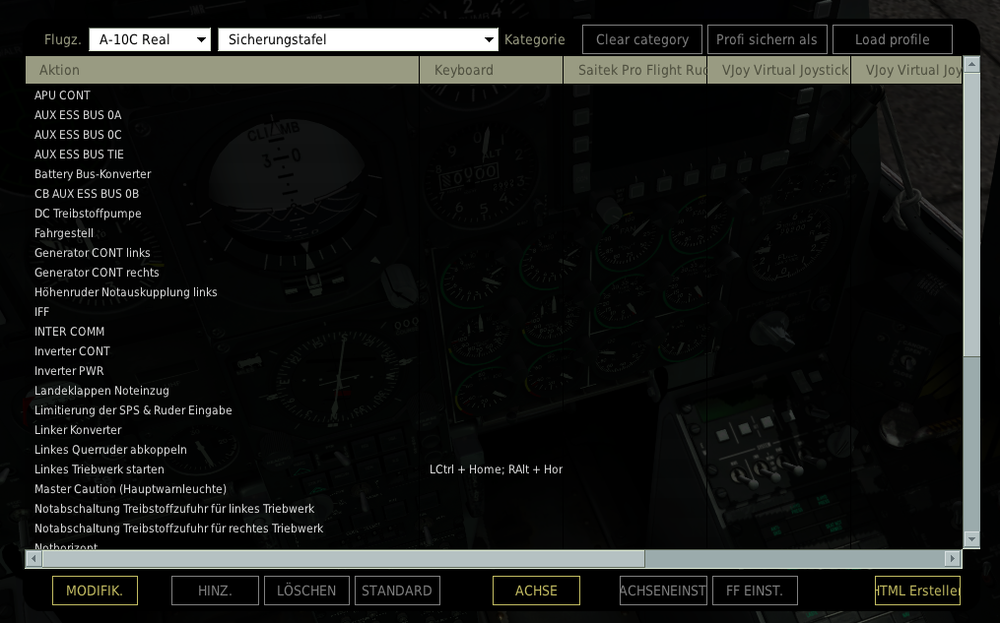The width and height of the screenshot is (1000, 623).
Task: Select the AUX ESS BUS TIE row
Action: (494, 154)
